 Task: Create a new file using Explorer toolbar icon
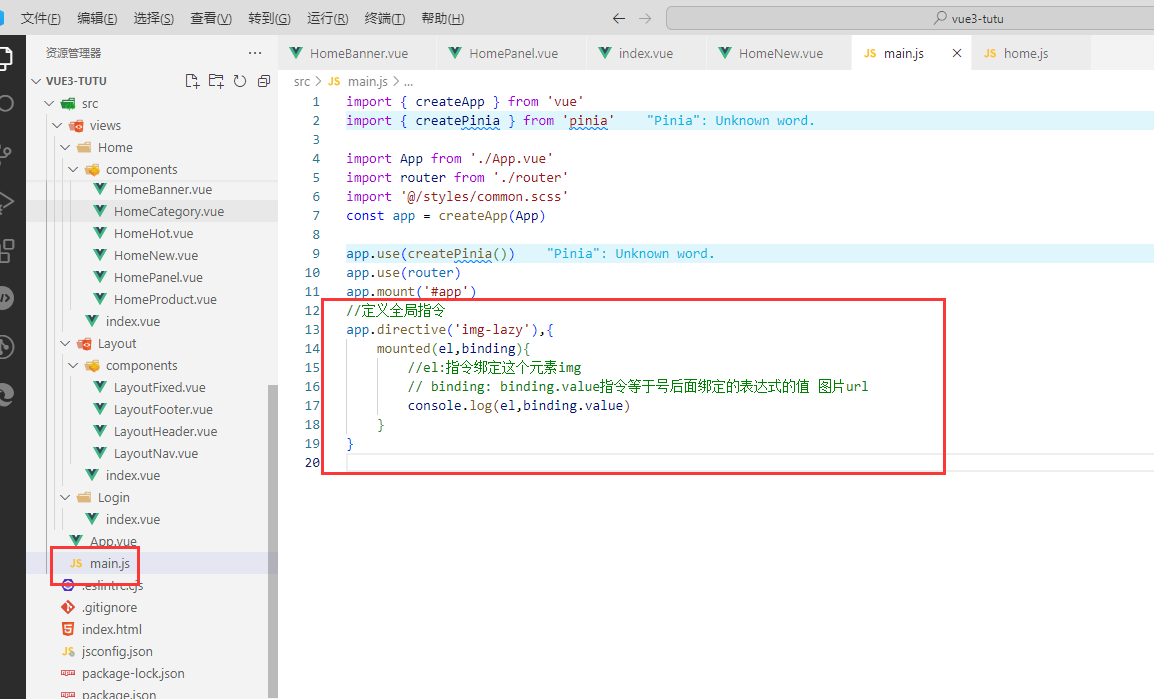[x=192, y=80]
